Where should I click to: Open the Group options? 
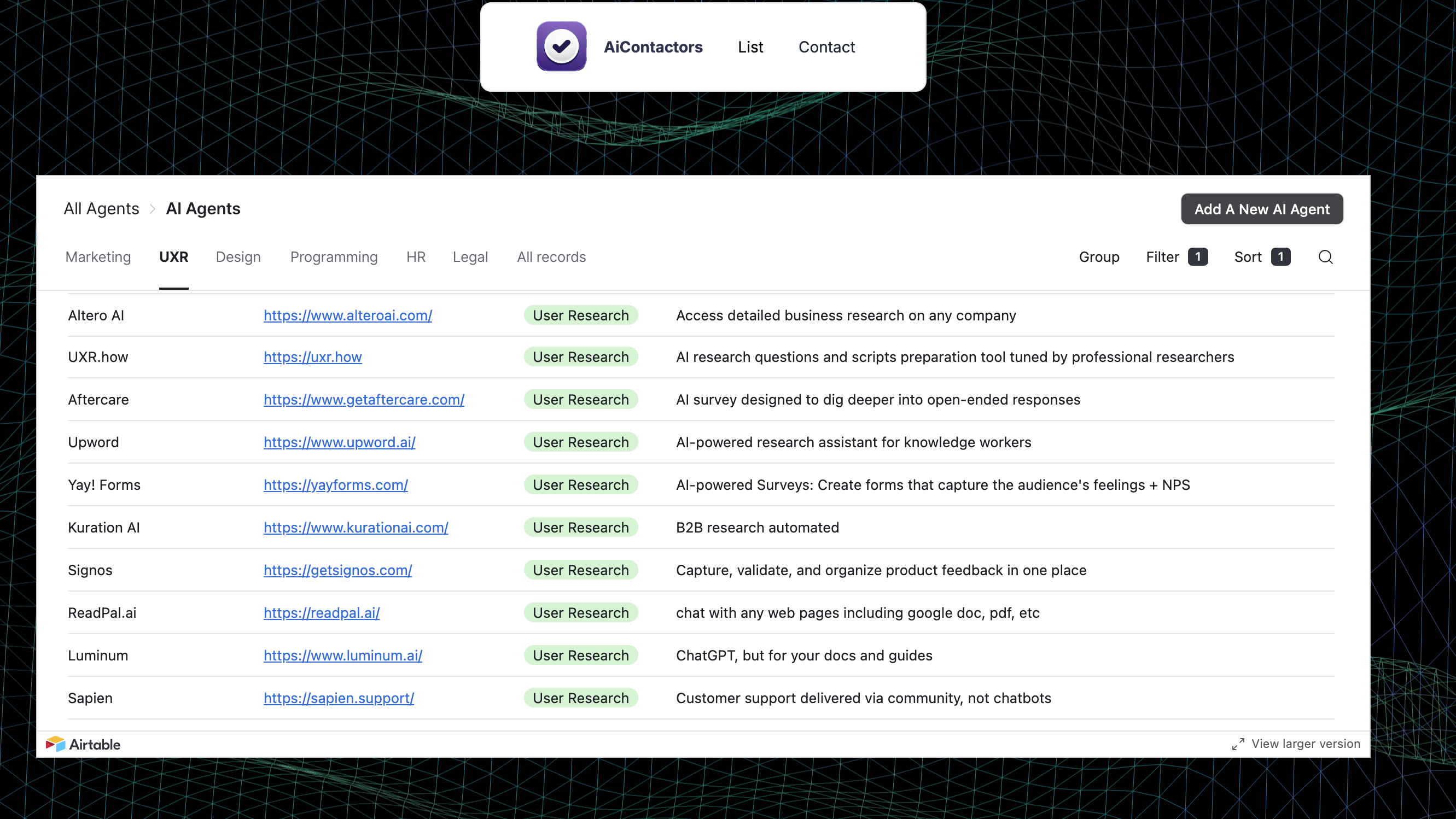tap(1099, 257)
